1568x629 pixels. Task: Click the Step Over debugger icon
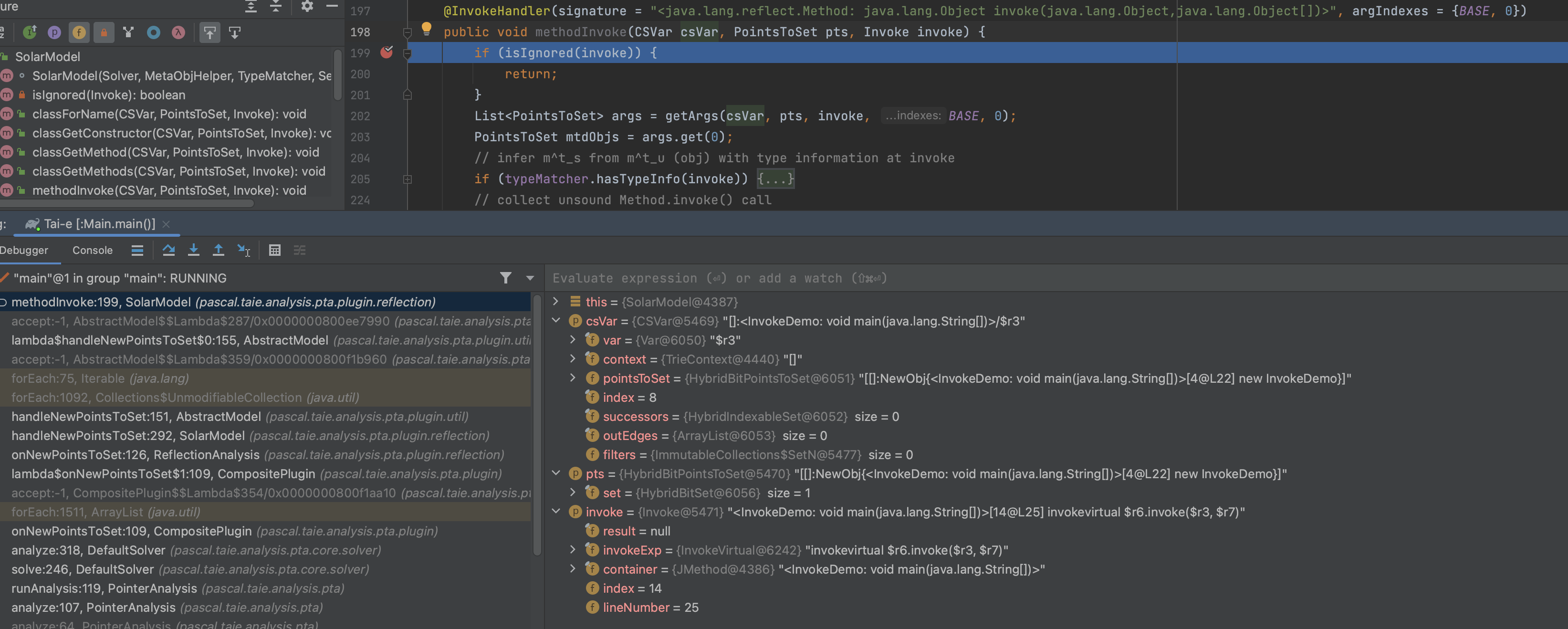(168, 250)
